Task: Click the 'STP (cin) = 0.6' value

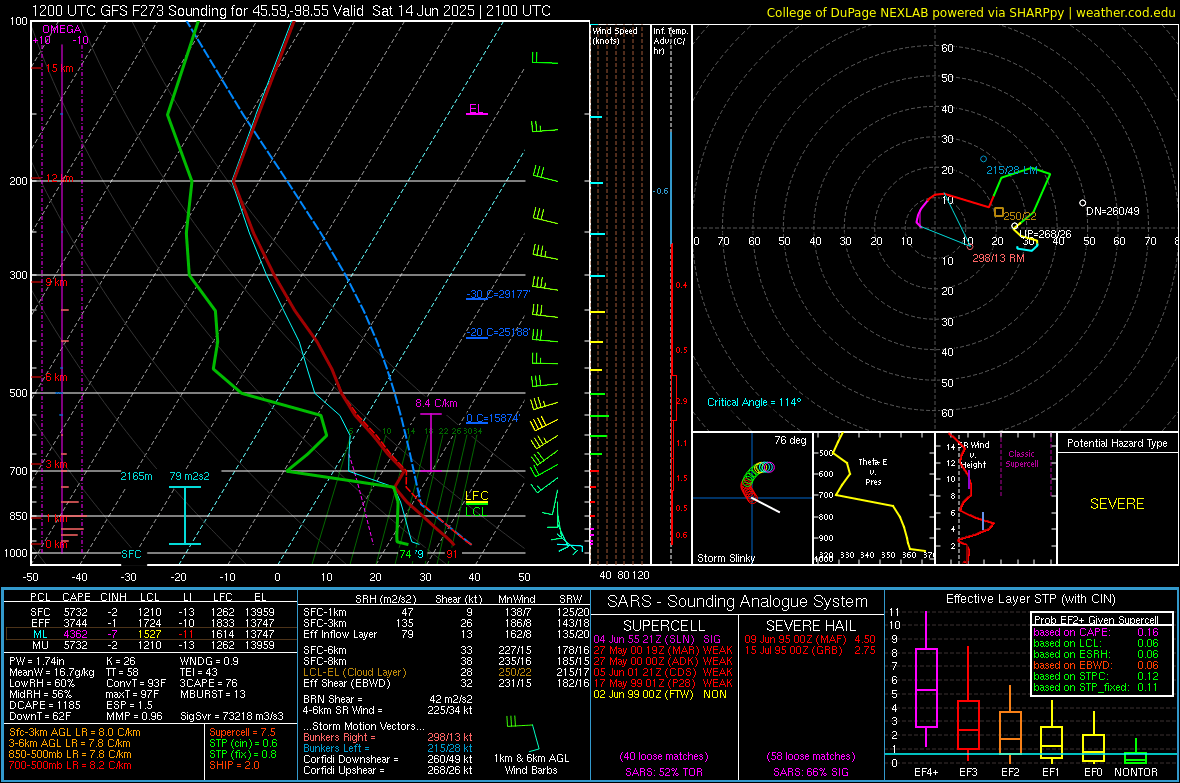Action: (243, 744)
